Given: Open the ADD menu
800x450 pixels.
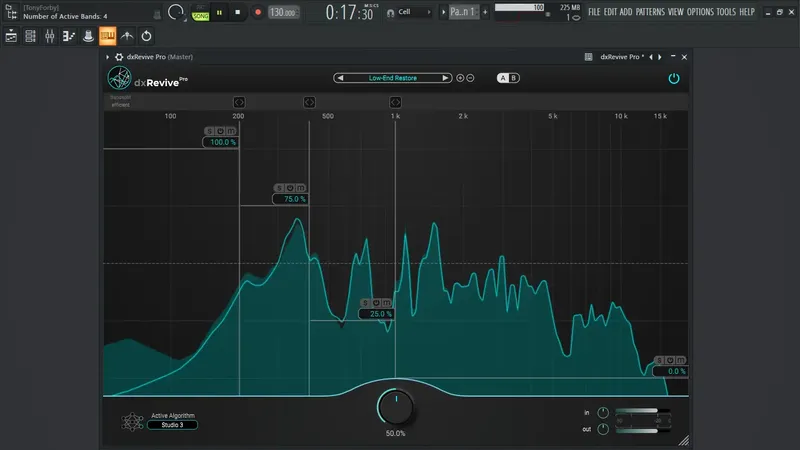Looking at the screenshot, I should 626,12.
